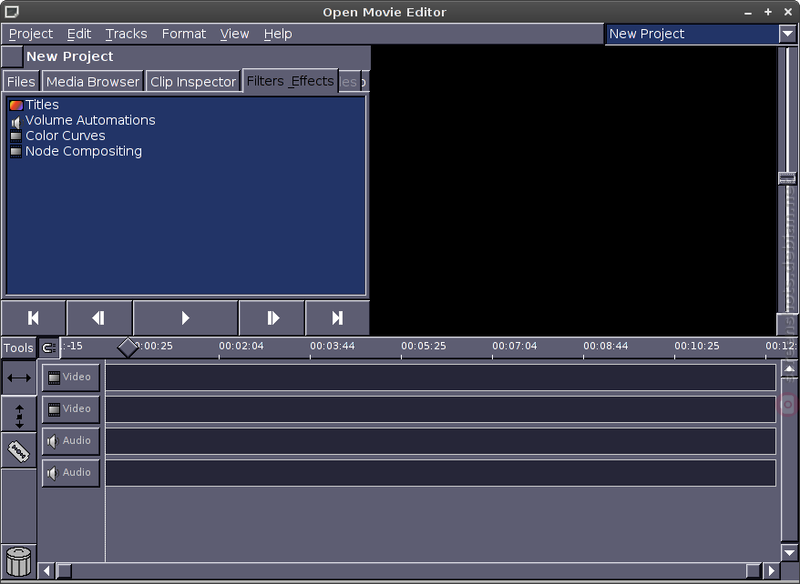800x584 pixels.
Task: Open the Help menu
Action: point(278,34)
